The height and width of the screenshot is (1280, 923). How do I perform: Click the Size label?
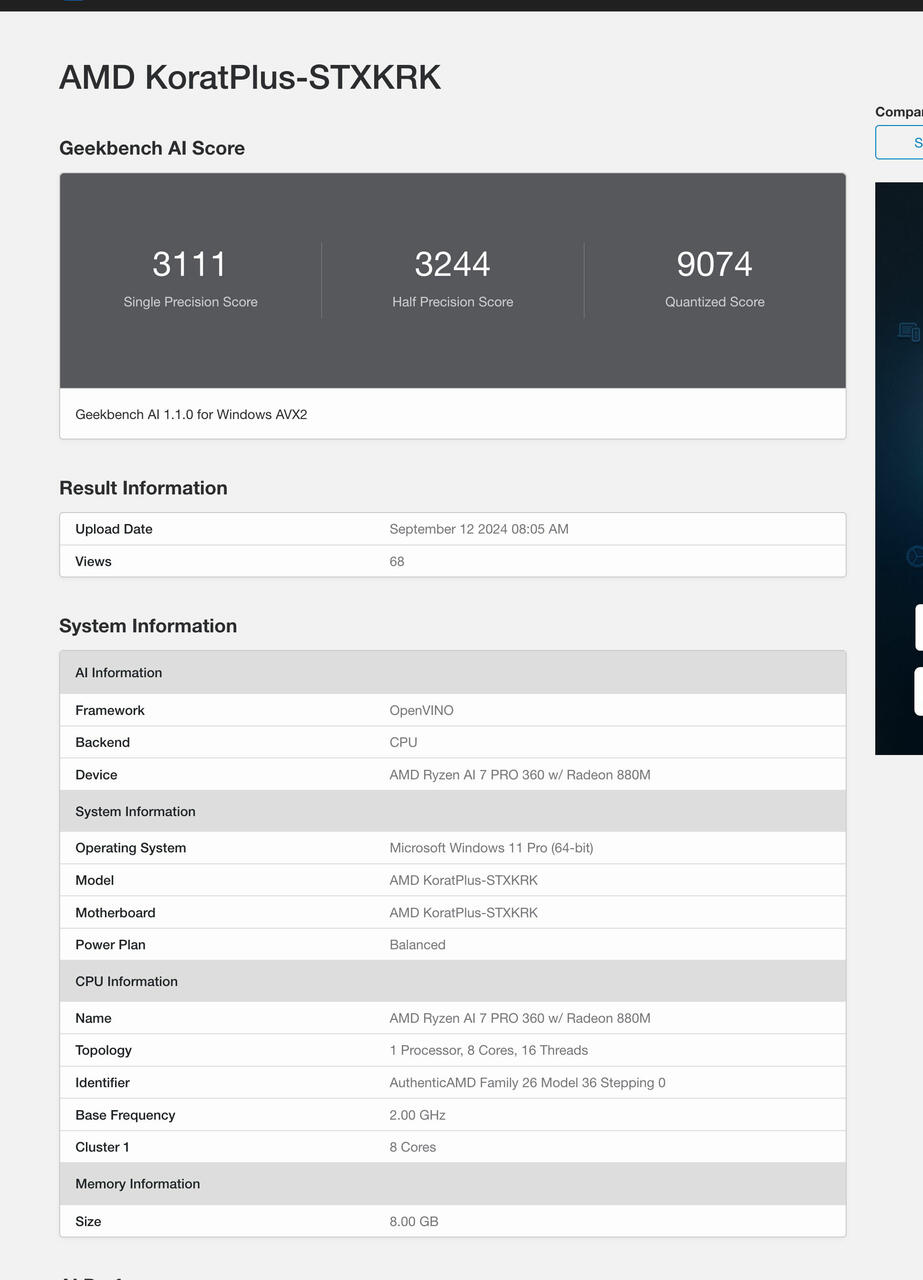(x=88, y=1221)
